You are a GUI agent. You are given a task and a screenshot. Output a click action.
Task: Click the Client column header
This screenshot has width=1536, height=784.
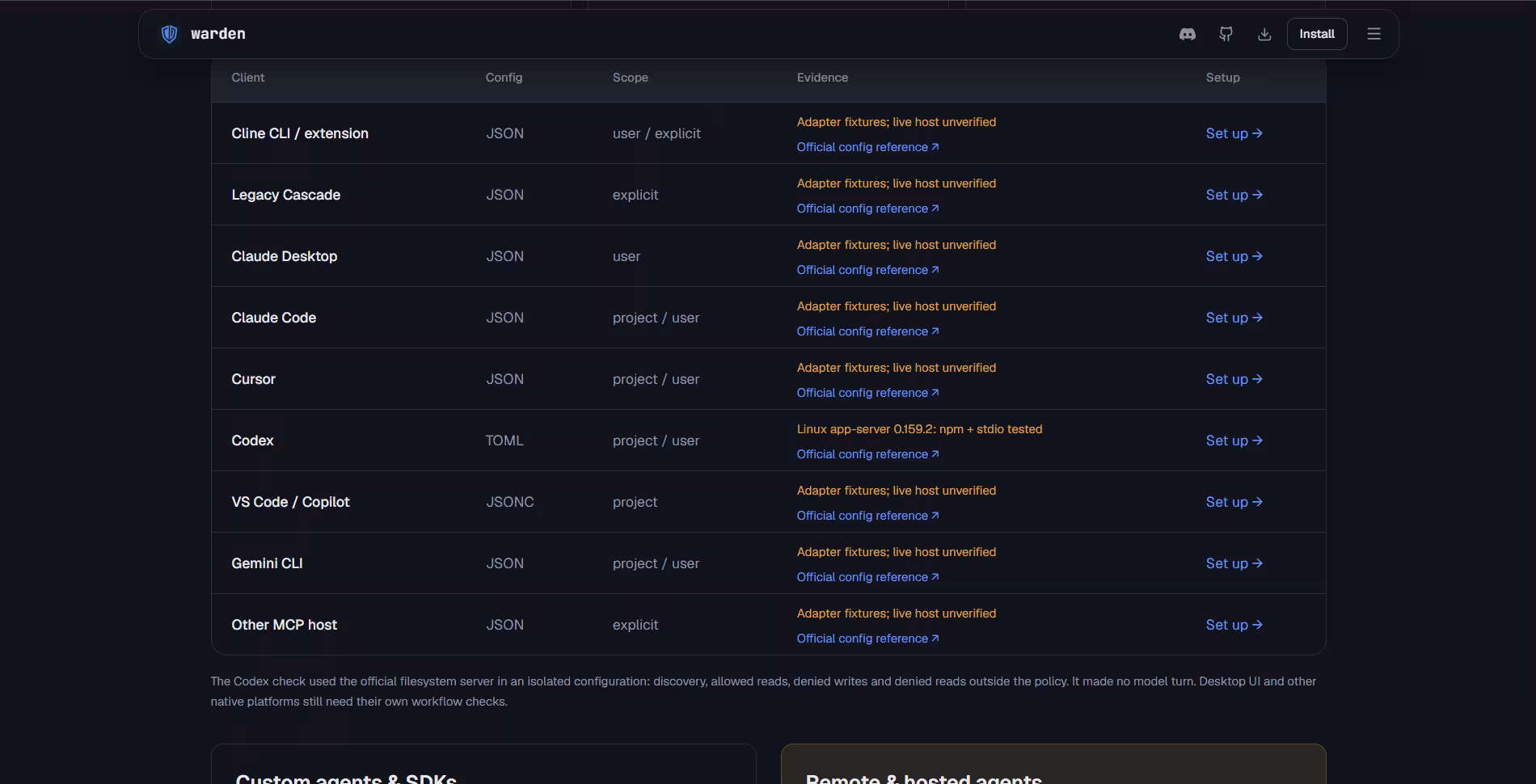pyautogui.click(x=247, y=78)
